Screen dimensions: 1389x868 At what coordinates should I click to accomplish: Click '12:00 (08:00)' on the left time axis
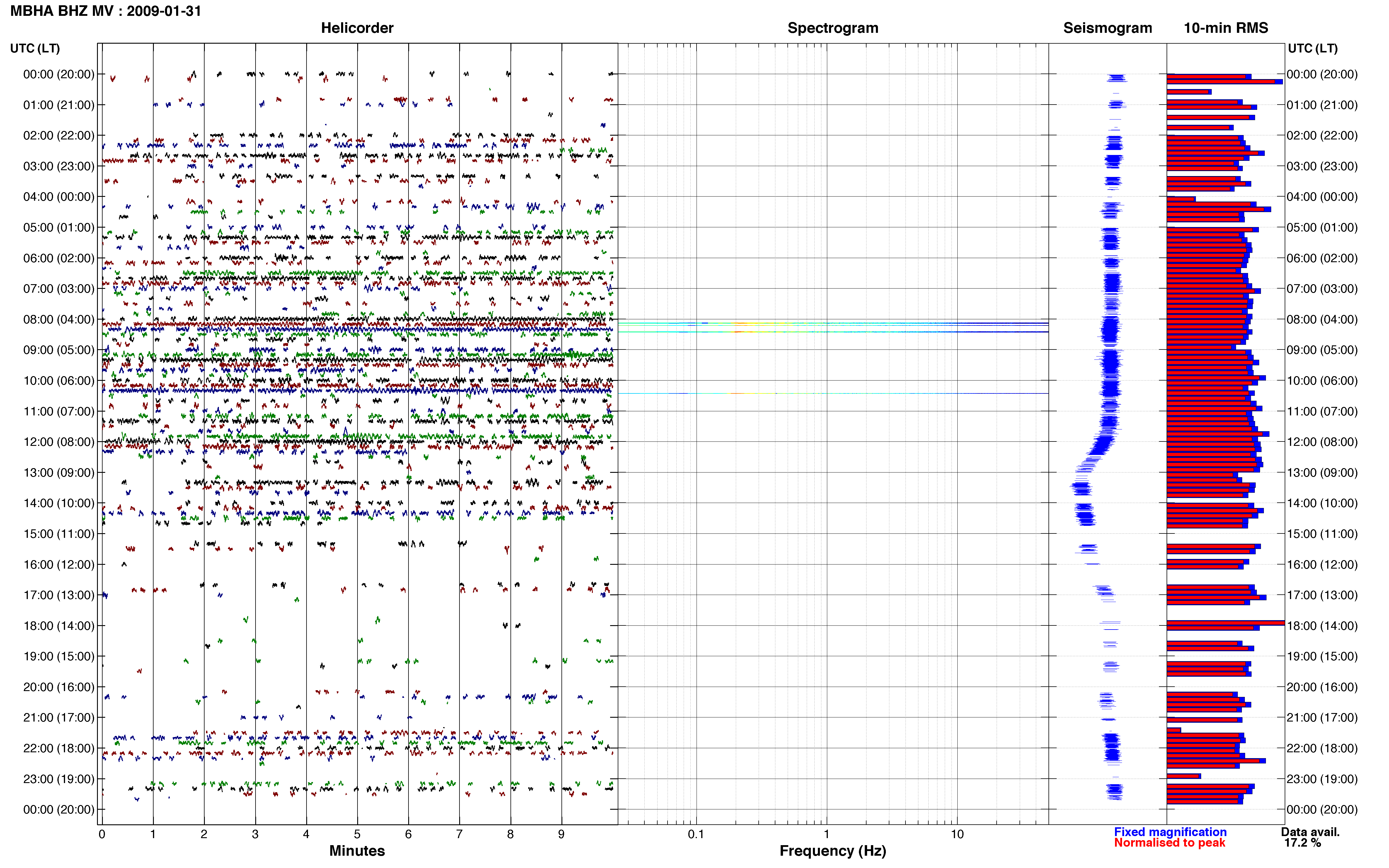pyautogui.click(x=59, y=442)
